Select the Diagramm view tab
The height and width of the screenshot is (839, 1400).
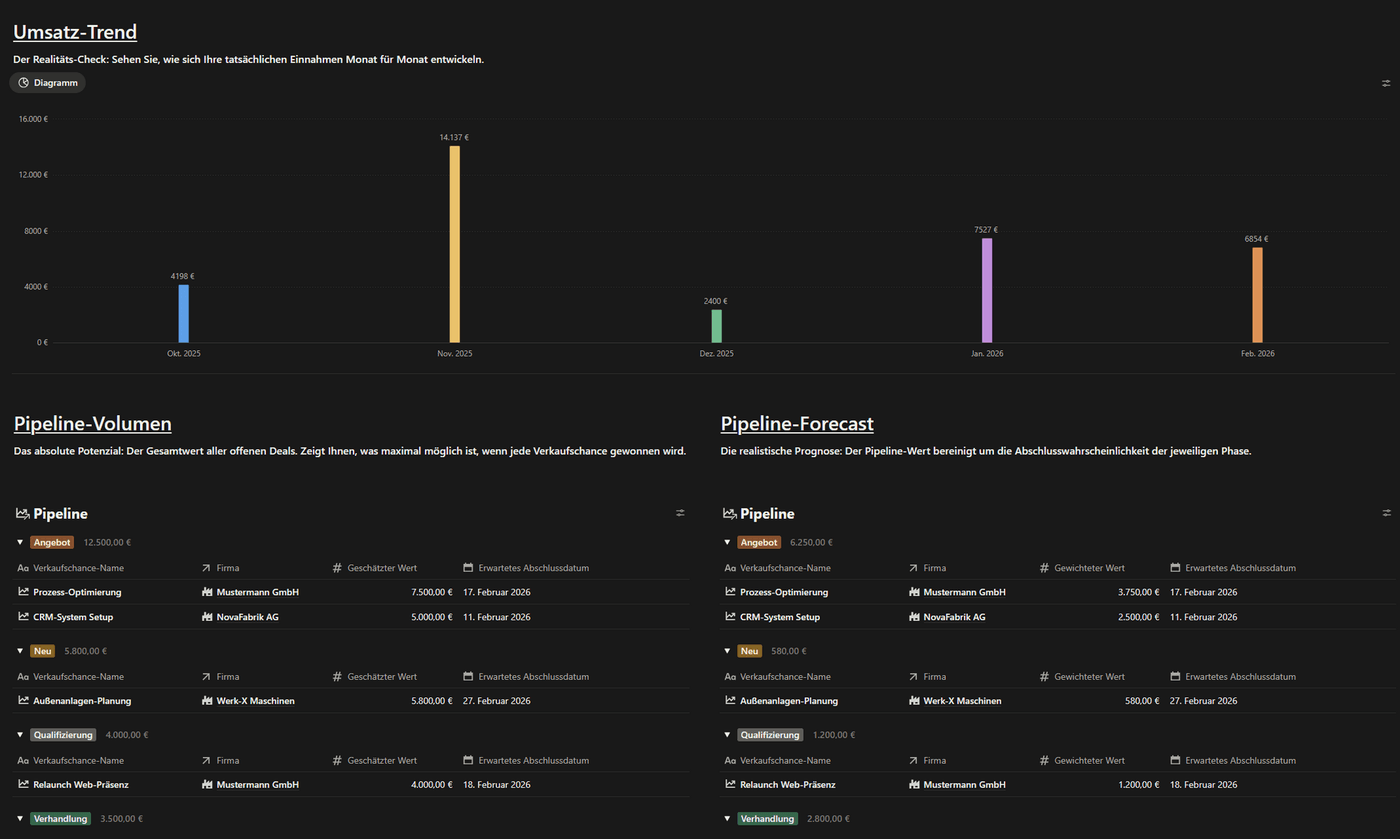coord(48,83)
